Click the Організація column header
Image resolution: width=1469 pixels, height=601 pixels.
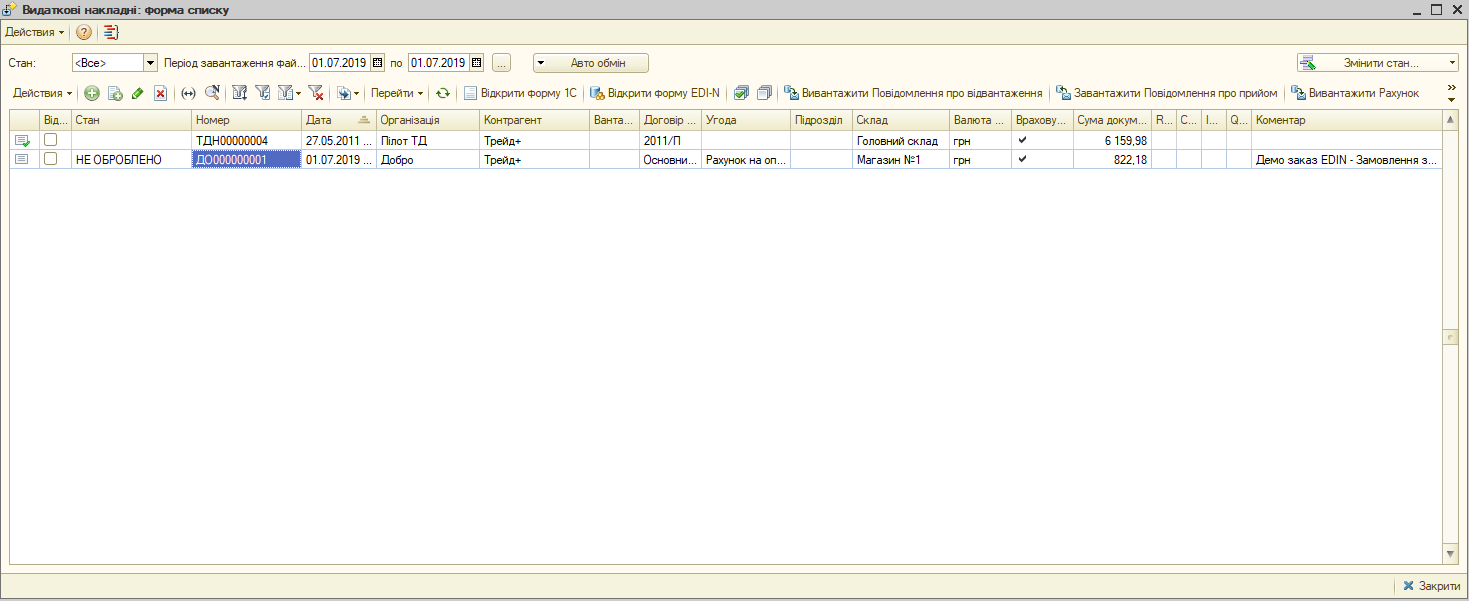pyautogui.click(x=428, y=120)
